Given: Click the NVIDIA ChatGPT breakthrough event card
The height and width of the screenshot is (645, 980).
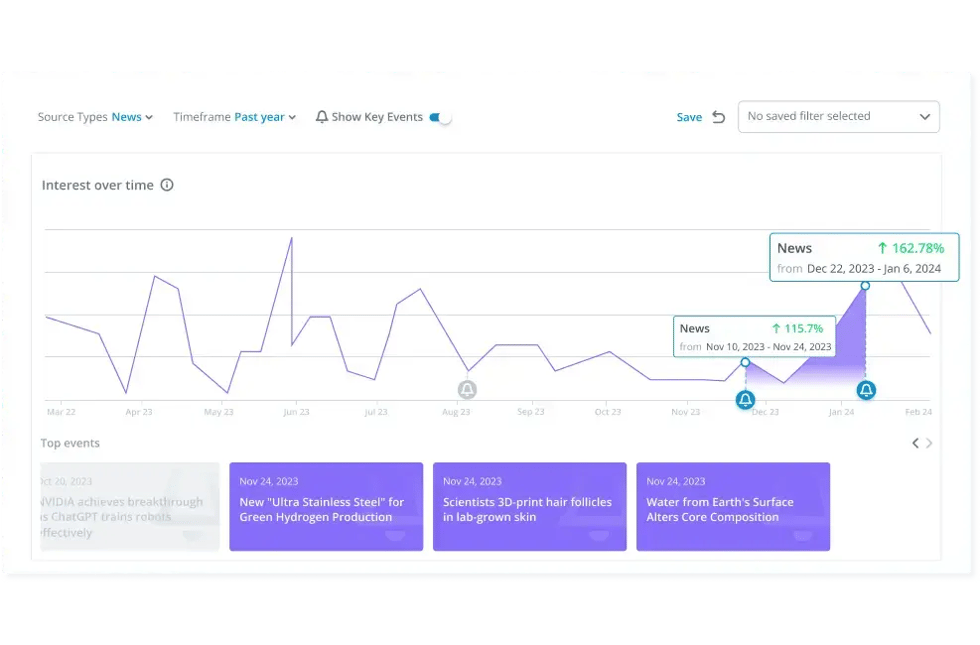Looking at the screenshot, I should (x=130, y=506).
